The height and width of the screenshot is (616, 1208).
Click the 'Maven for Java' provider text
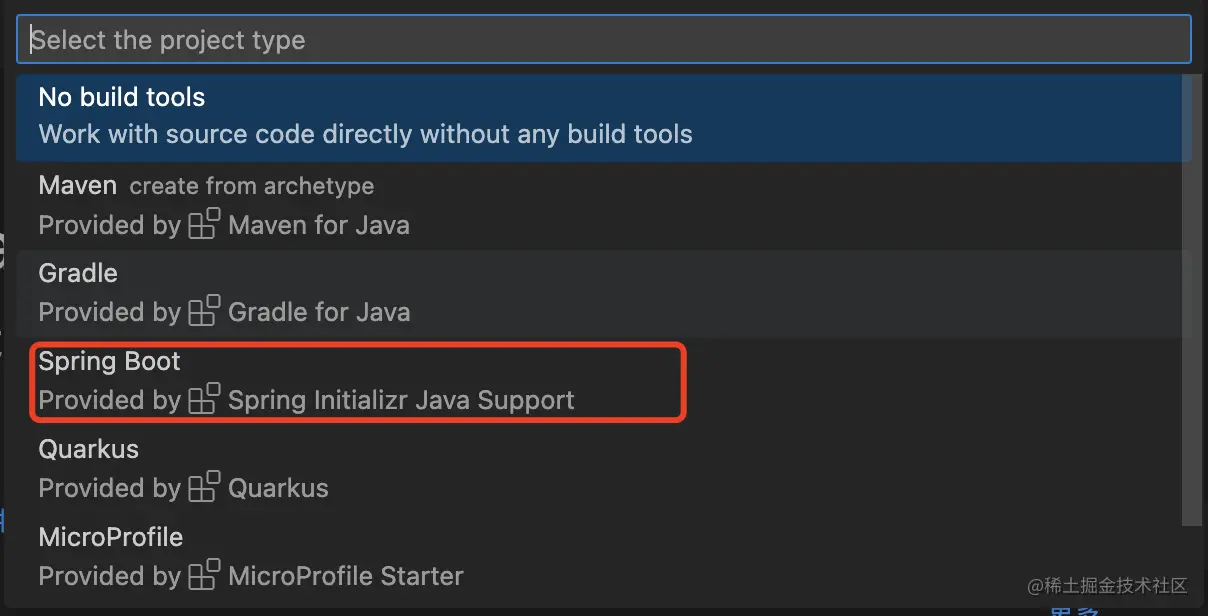tap(319, 225)
